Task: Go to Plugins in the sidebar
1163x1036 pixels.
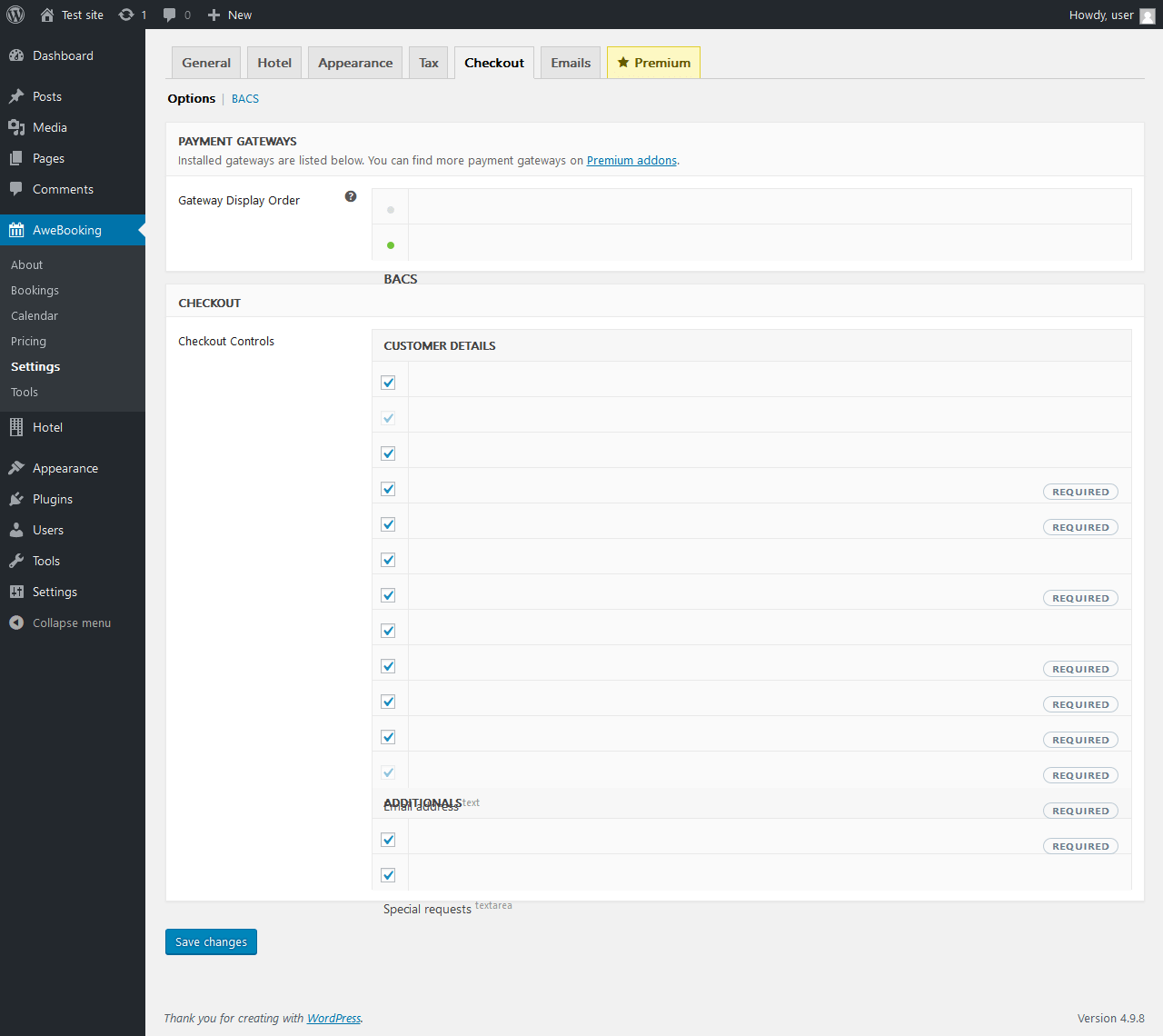Action: pyautogui.click(x=53, y=499)
